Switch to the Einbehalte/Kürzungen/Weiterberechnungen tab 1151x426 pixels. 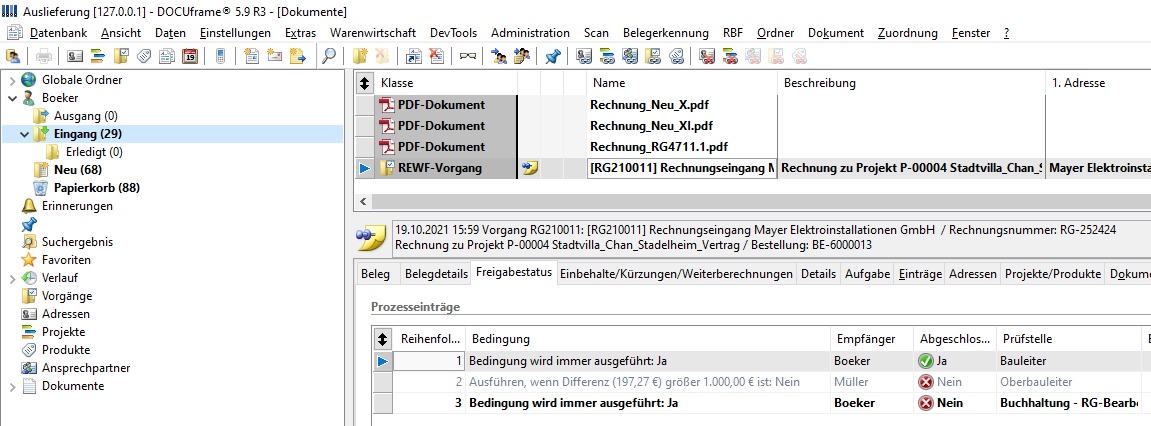click(676, 274)
